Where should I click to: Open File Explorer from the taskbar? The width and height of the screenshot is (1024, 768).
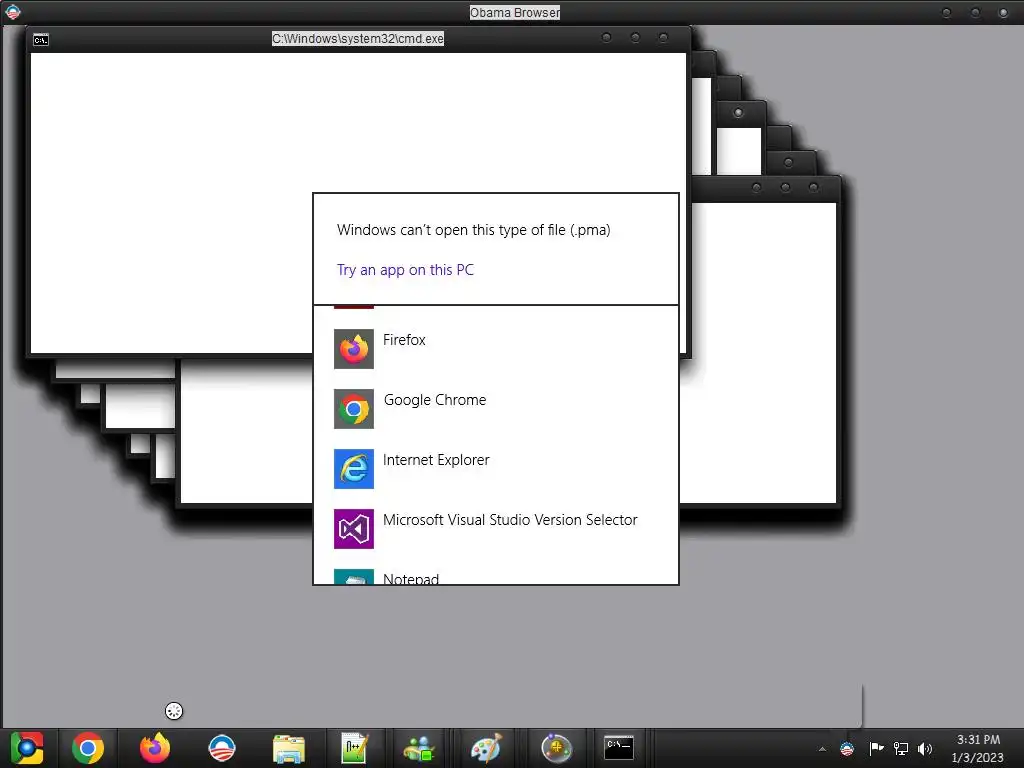(x=289, y=748)
